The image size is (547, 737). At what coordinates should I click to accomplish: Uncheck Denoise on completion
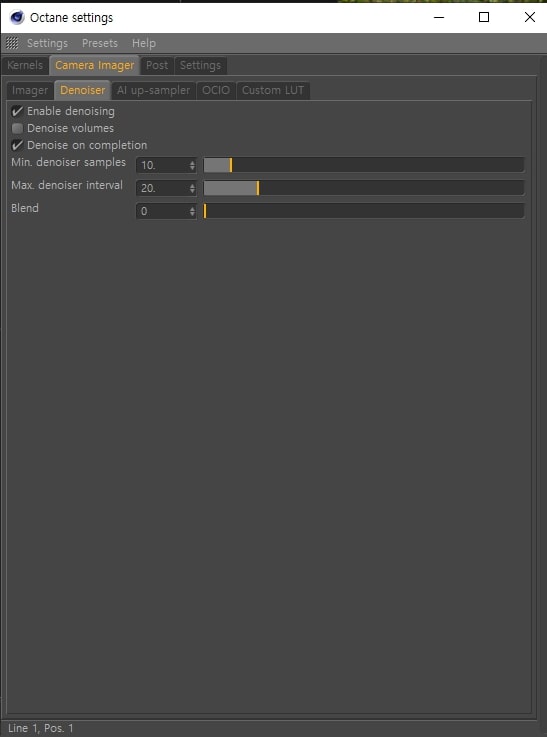pos(17,145)
